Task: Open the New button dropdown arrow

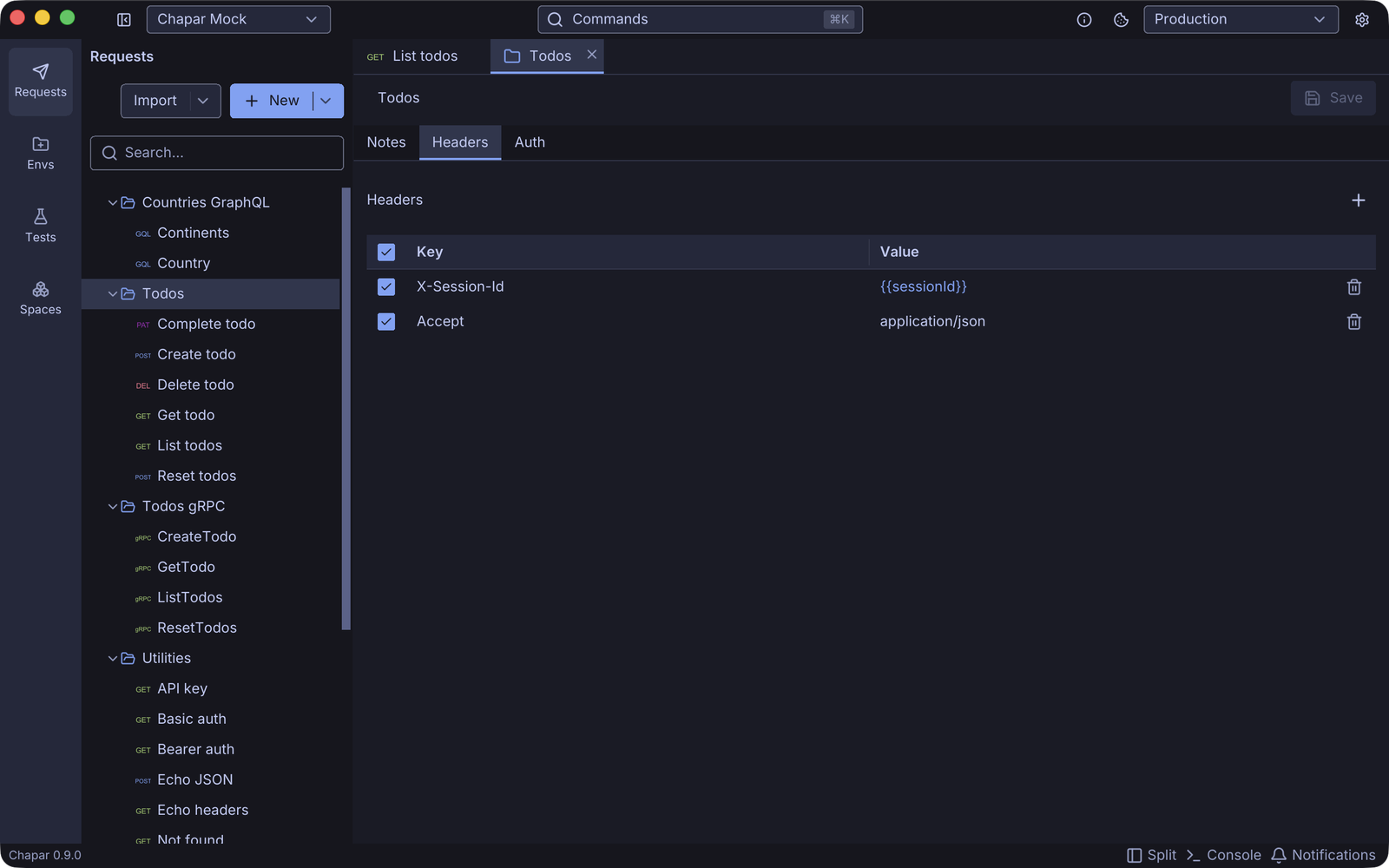Action: (x=326, y=101)
